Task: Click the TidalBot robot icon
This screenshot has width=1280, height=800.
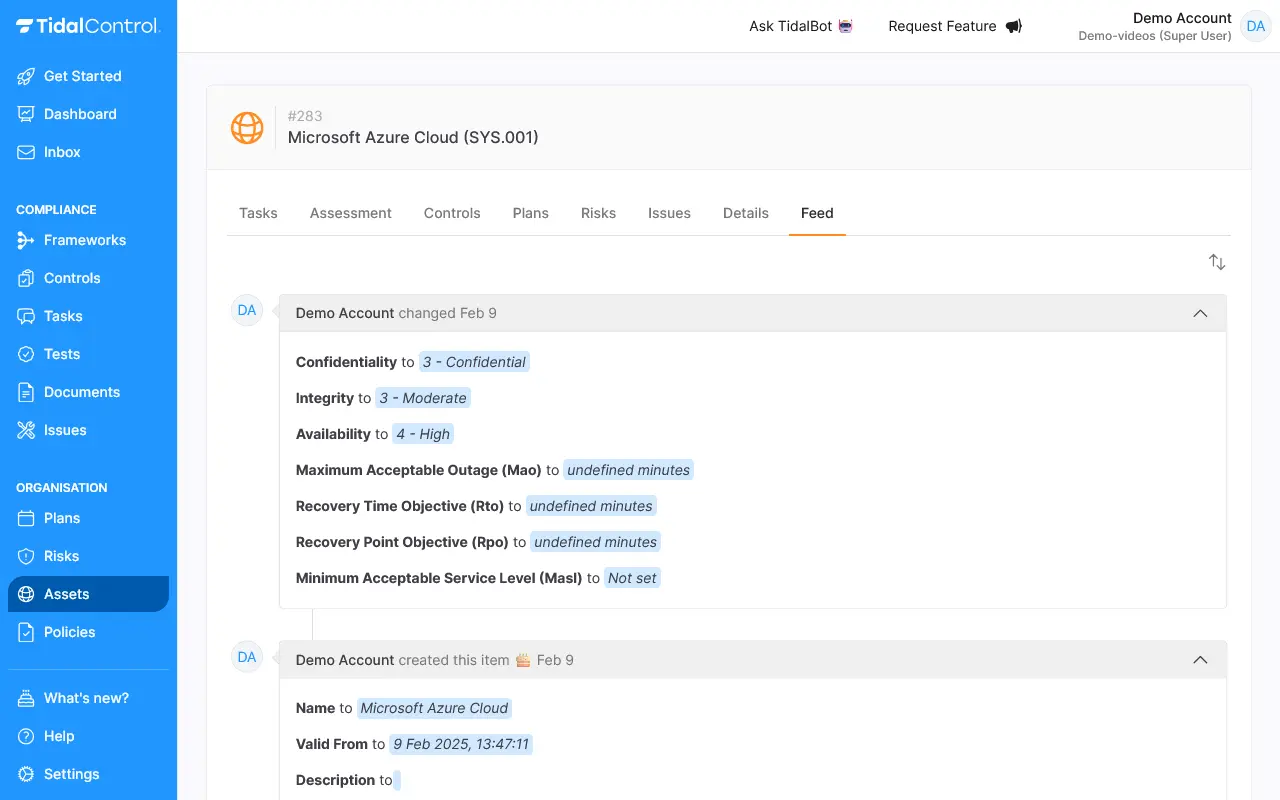Action: coord(846,26)
